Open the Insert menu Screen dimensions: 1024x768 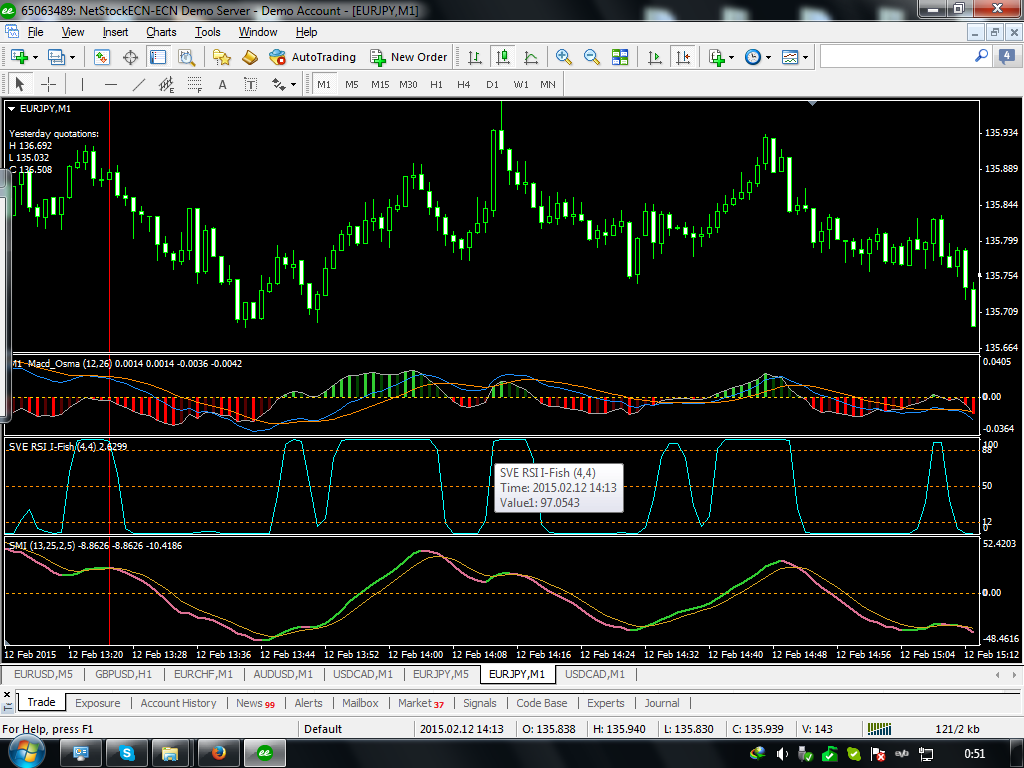pyautogui.click(x=115, y=32)
